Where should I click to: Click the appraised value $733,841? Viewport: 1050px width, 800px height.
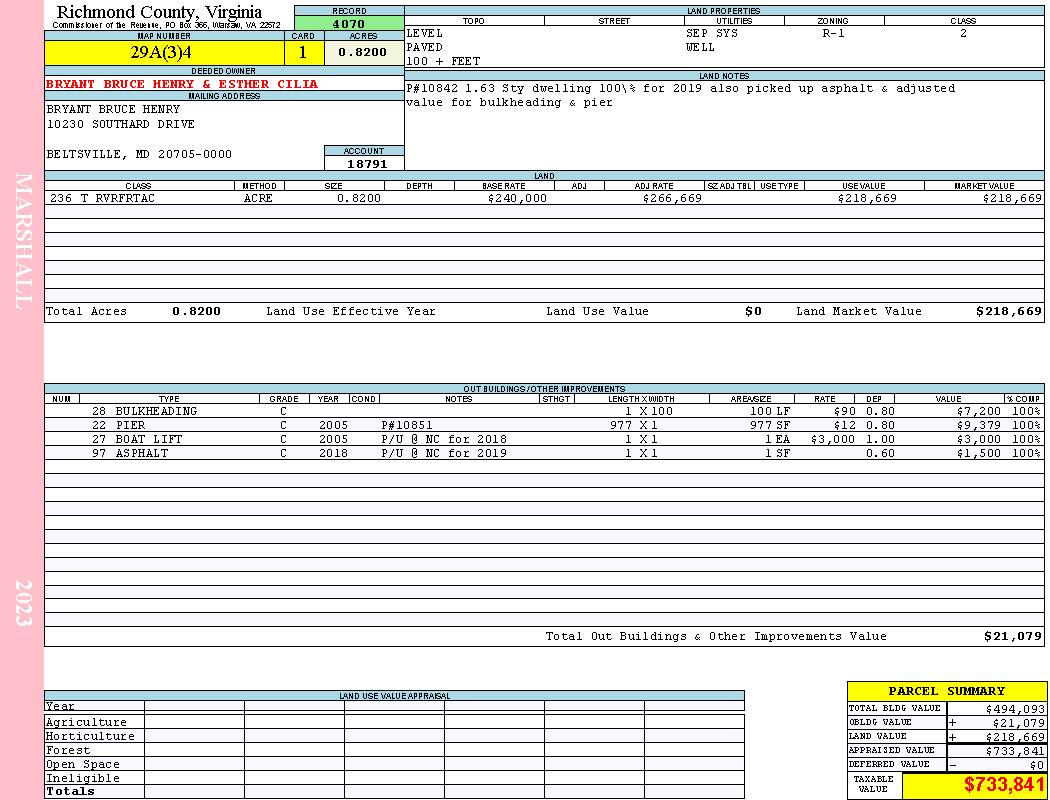1015,752
